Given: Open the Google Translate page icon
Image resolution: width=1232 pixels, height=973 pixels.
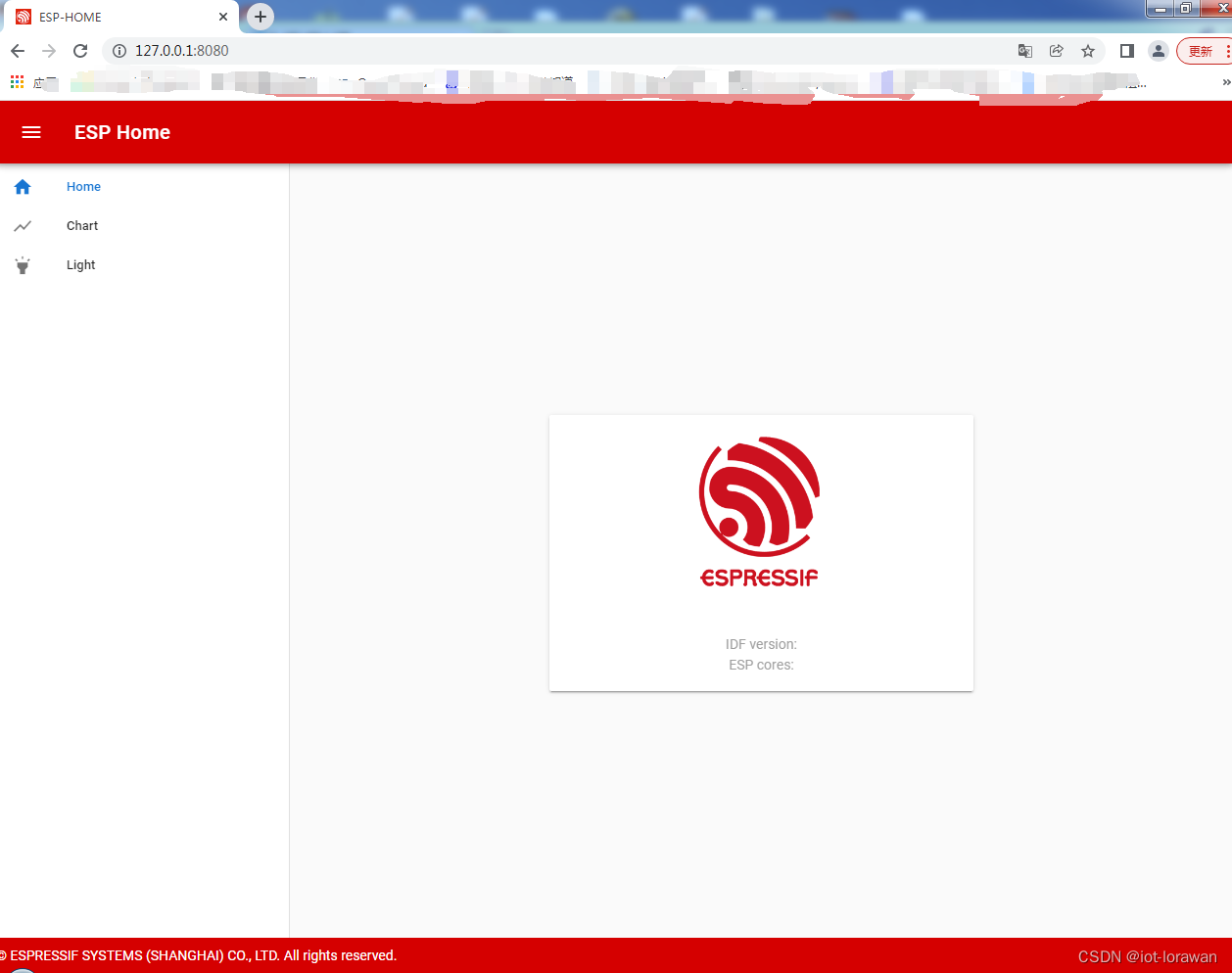Looking at the screenshot, I should tap(1024, 51).
